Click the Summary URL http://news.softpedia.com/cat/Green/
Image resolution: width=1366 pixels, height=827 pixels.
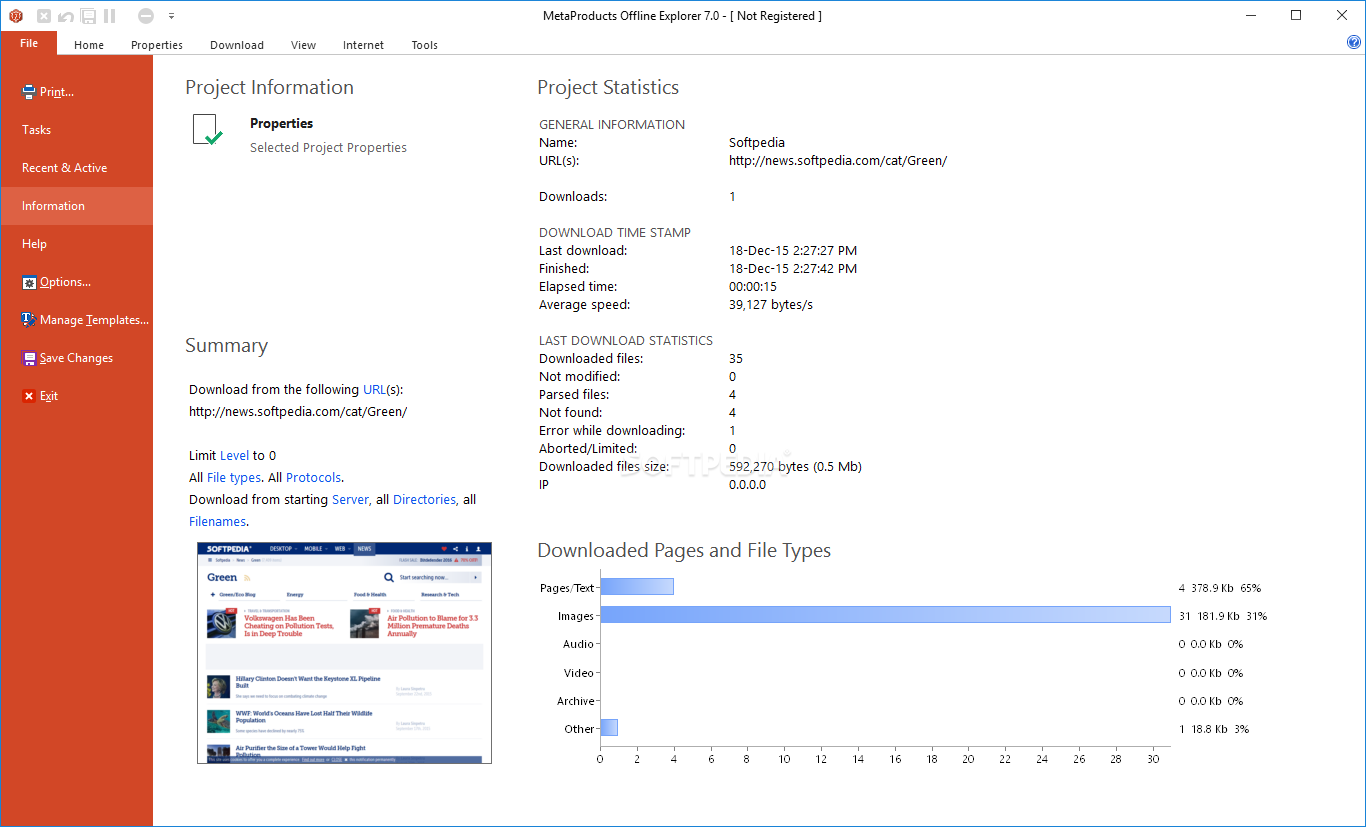point(298,412)
